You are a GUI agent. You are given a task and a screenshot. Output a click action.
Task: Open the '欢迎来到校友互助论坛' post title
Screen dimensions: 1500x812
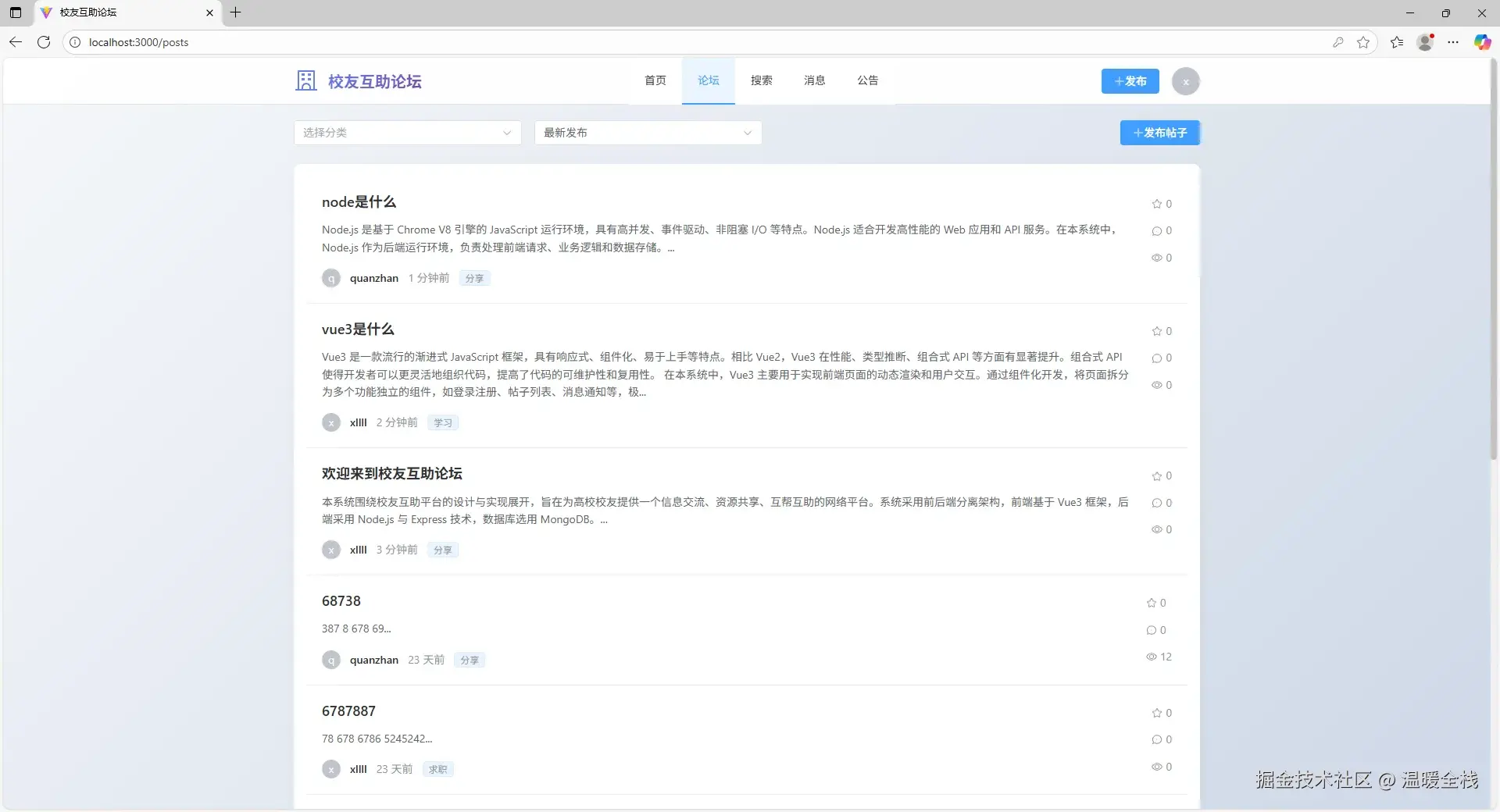click(392, 474)
